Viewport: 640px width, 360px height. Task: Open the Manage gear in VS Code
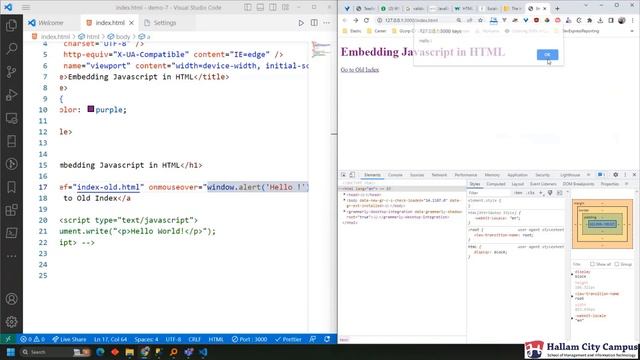click(11, 322)
